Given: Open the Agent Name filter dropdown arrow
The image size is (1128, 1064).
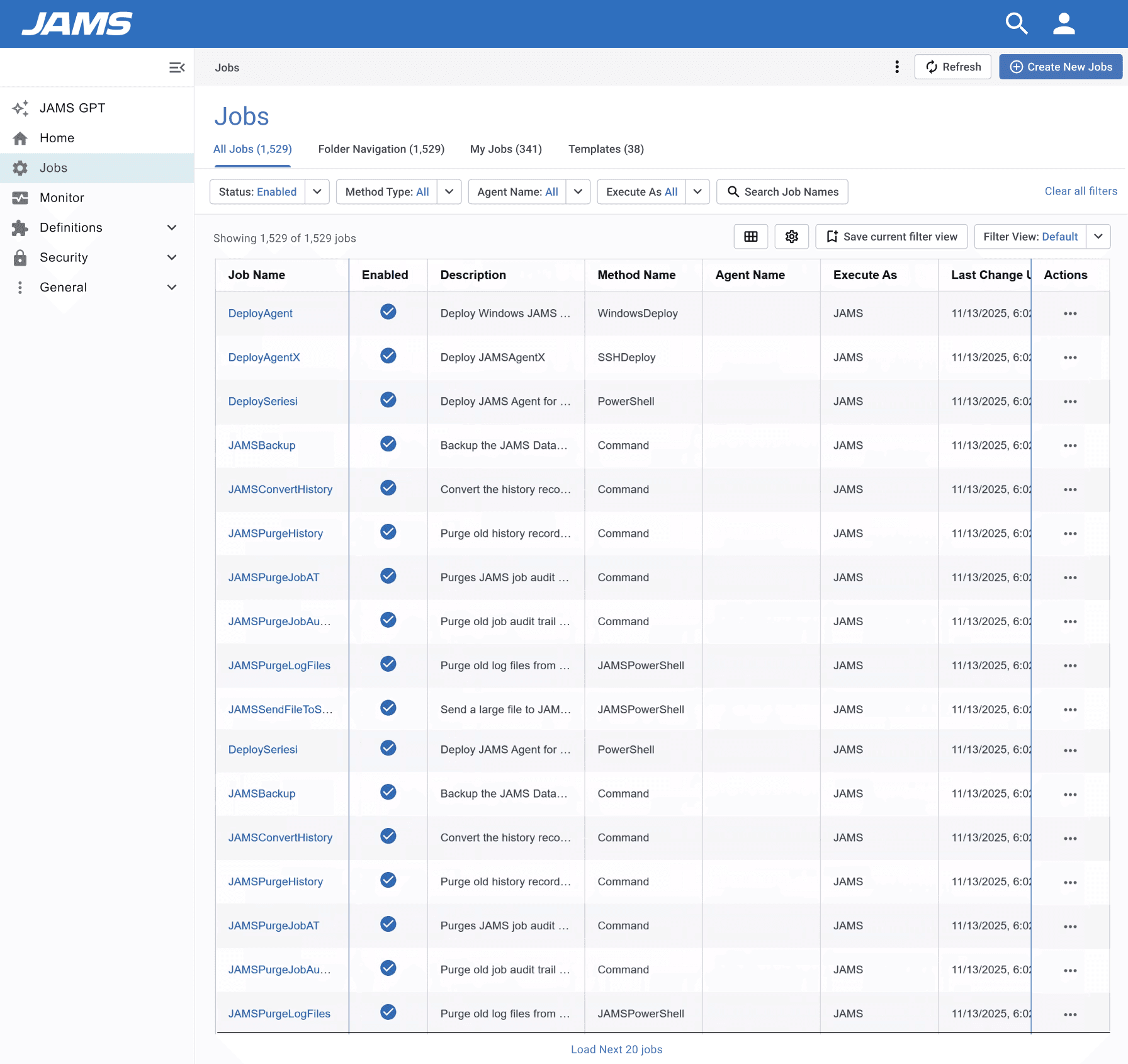Looking at the screenshot, I should click(x=578, y=192).
